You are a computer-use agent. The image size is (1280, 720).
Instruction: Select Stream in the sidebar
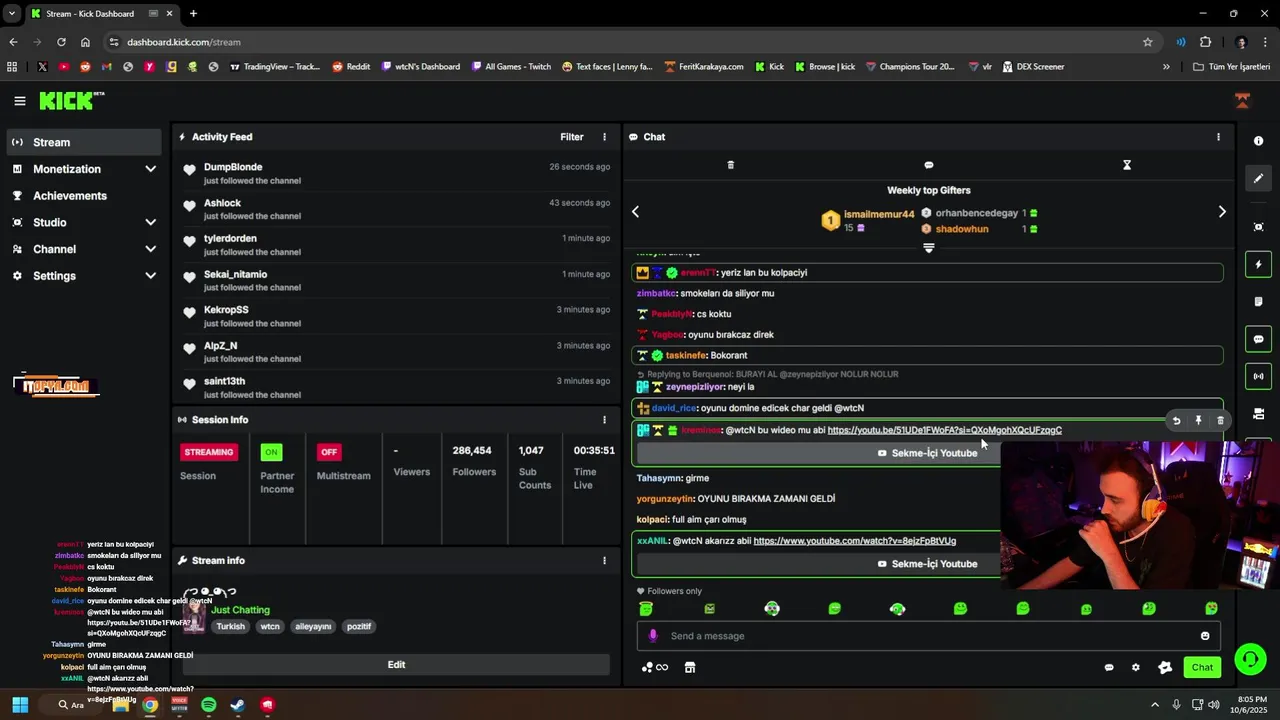84,142
